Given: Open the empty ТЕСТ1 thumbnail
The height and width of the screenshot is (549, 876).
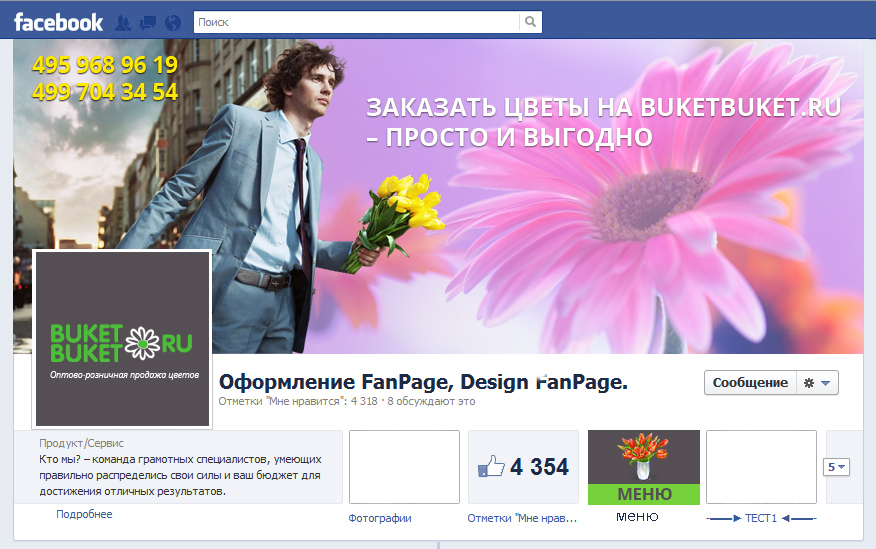Looking at the screenshot, I should pos(761,467).
